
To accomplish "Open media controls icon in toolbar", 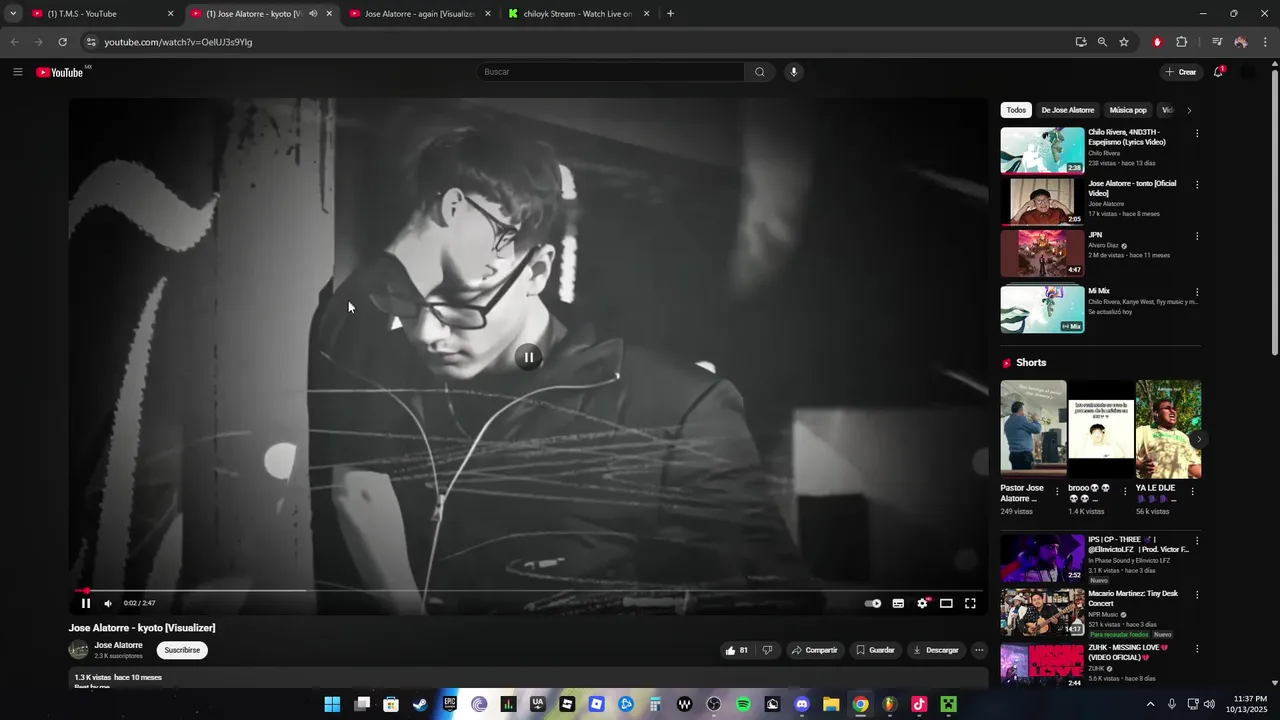I will [x=1217, y=42].
